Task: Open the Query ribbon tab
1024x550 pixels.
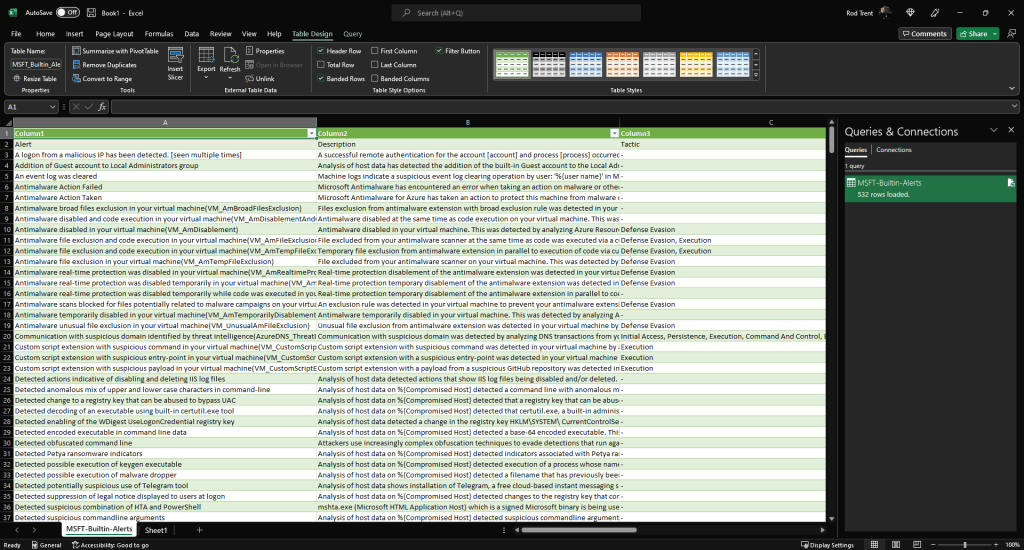Action: click(x=353, y=34)
